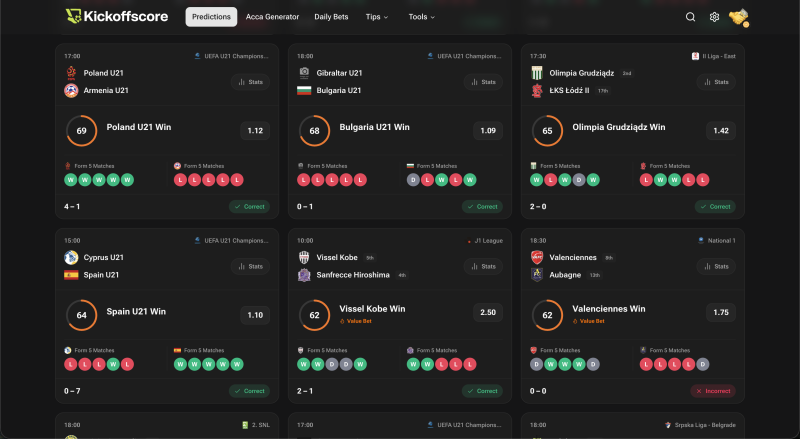Click the 1.12 odds for Poland U21
Screen dimensions: 800x439
pyautogui.click(x=255, y=131)
